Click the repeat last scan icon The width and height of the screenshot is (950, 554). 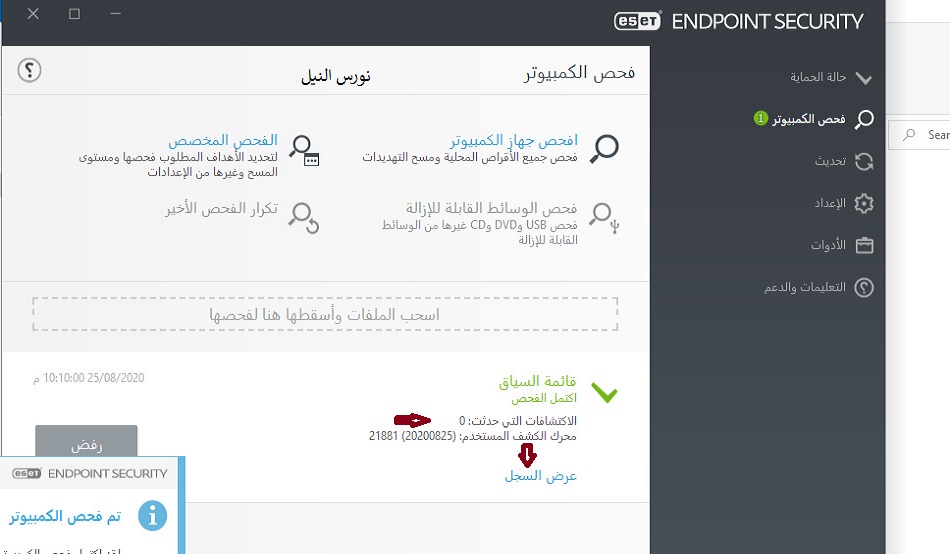tap(303, 214)
